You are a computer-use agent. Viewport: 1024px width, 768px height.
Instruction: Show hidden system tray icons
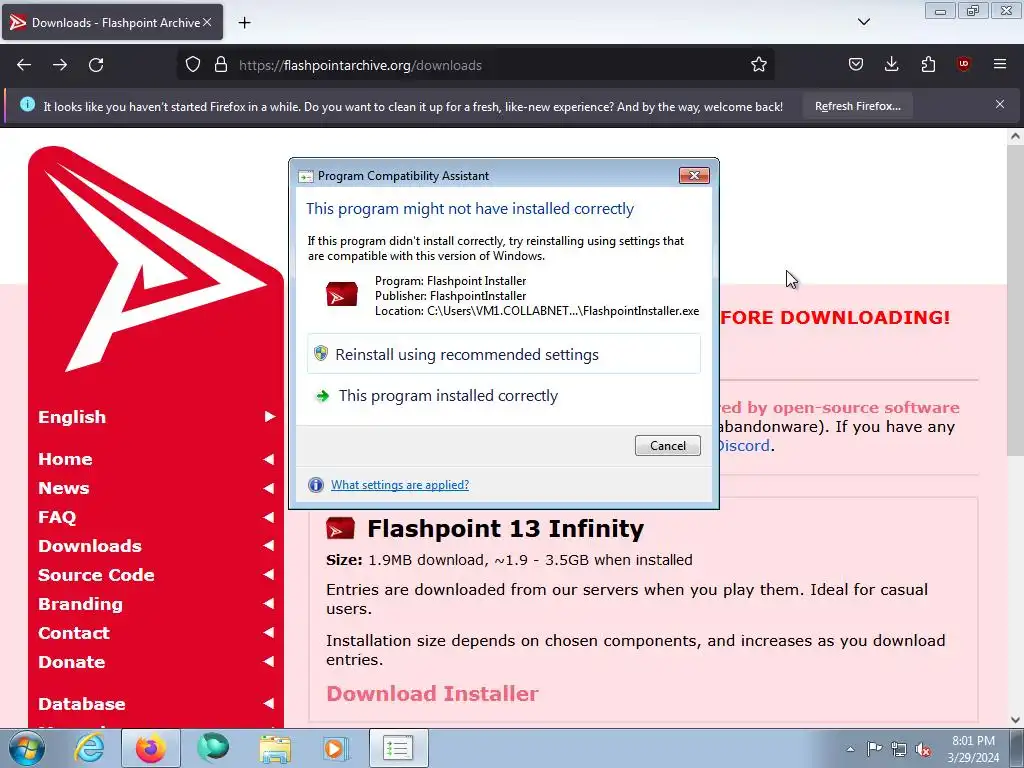tap(850, 749)
